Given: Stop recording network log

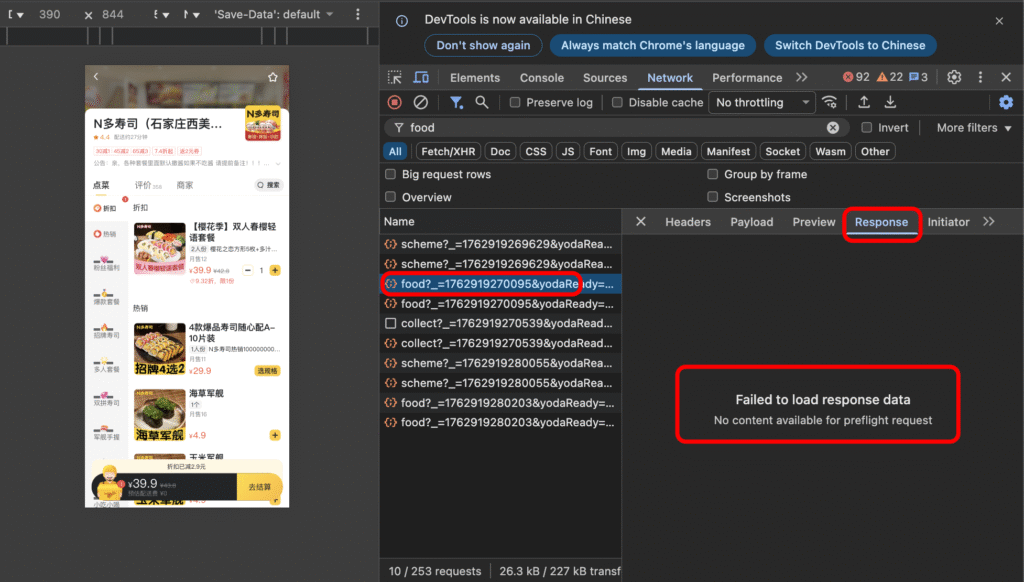Looking at the screenshot, I should tap(395, 102).
